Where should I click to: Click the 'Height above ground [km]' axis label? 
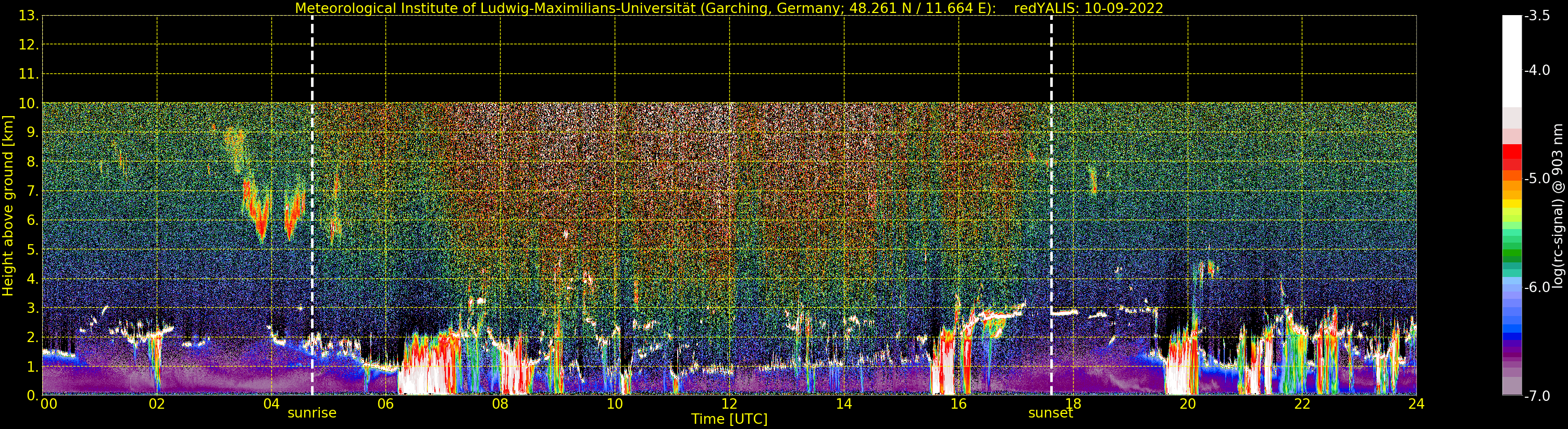pos(8,206)
